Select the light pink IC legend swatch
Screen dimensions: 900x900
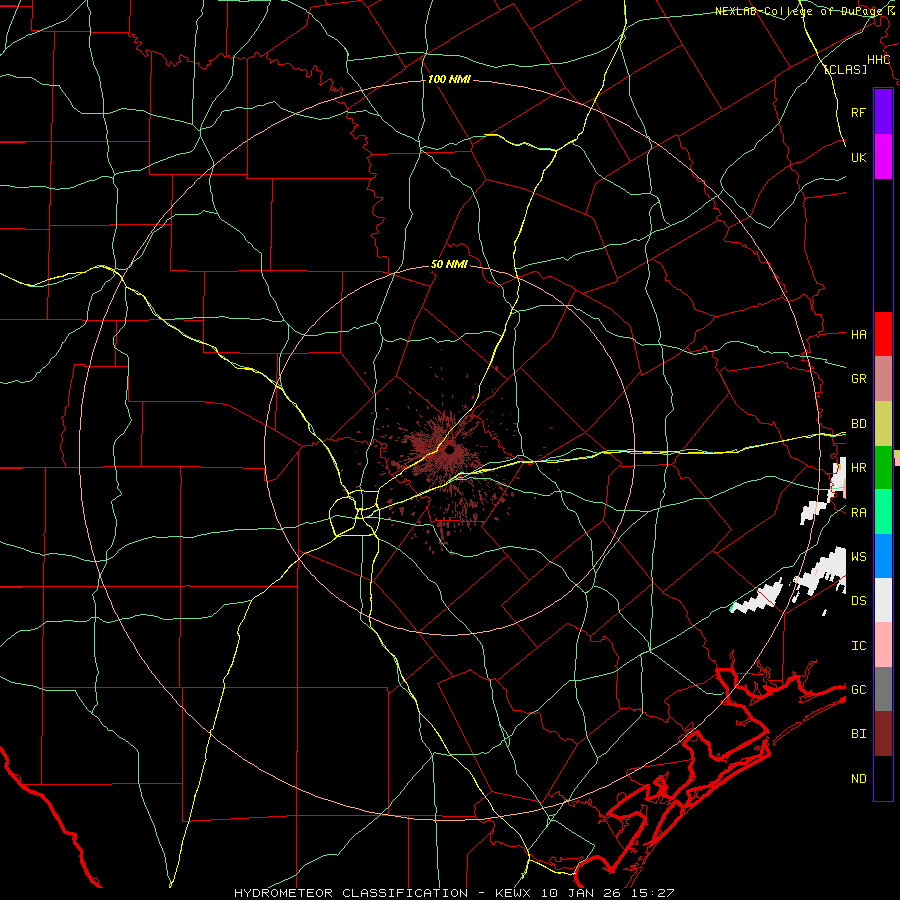point(883,645)
